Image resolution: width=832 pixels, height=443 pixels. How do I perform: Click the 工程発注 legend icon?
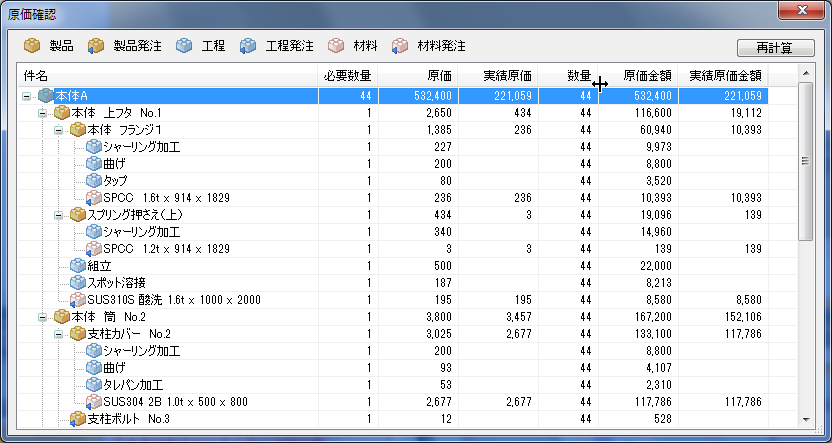248,46
